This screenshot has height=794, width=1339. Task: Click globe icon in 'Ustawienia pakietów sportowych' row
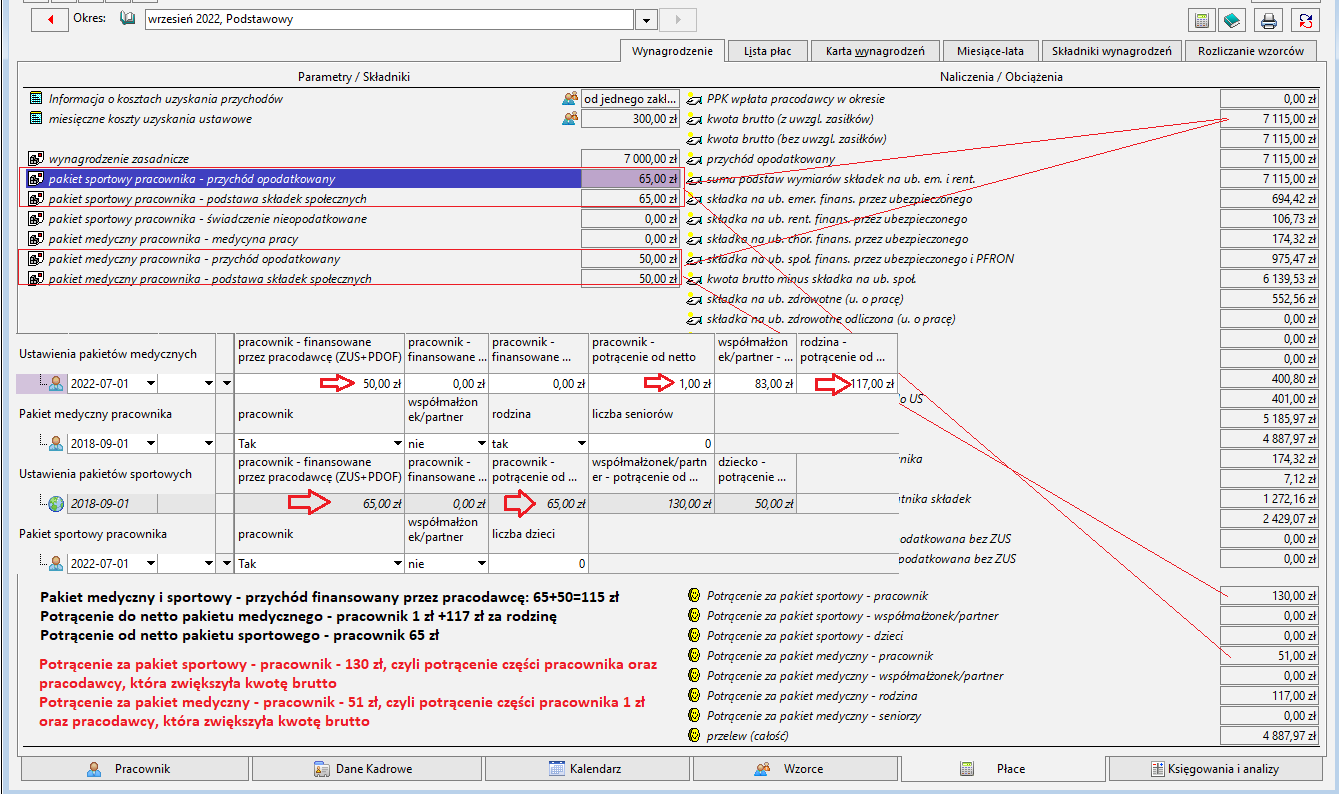[57, 504]
